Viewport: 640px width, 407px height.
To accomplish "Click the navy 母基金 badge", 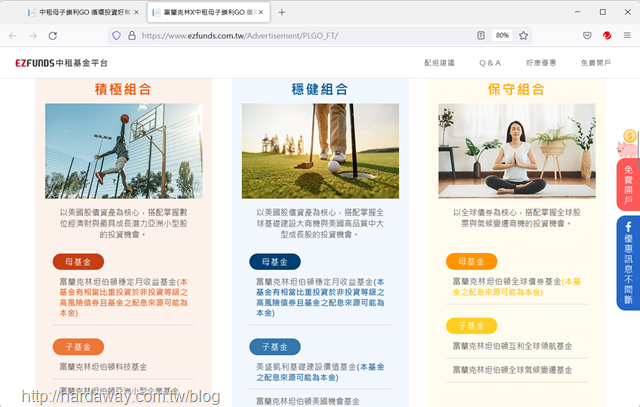I will pos(275,262).
